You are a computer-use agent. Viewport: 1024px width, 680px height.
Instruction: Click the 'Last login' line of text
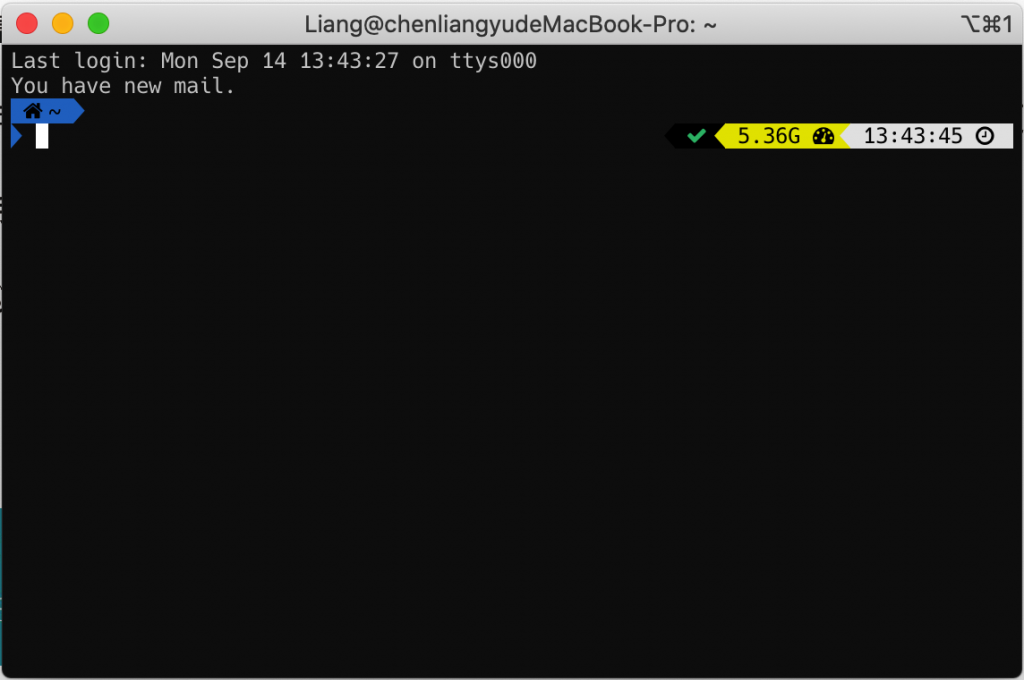click(274, 61)
